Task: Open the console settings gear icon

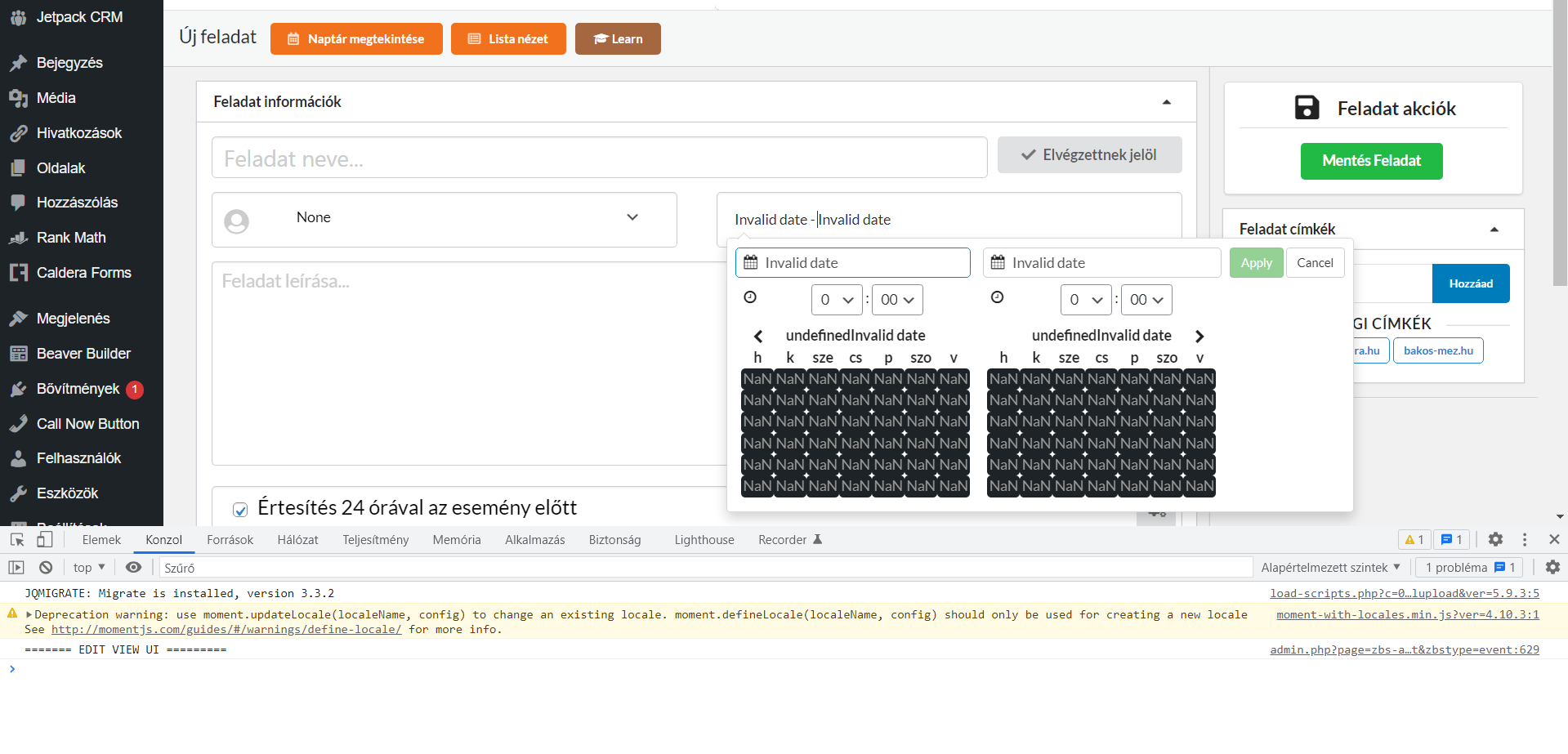Action: [1552, 567]
